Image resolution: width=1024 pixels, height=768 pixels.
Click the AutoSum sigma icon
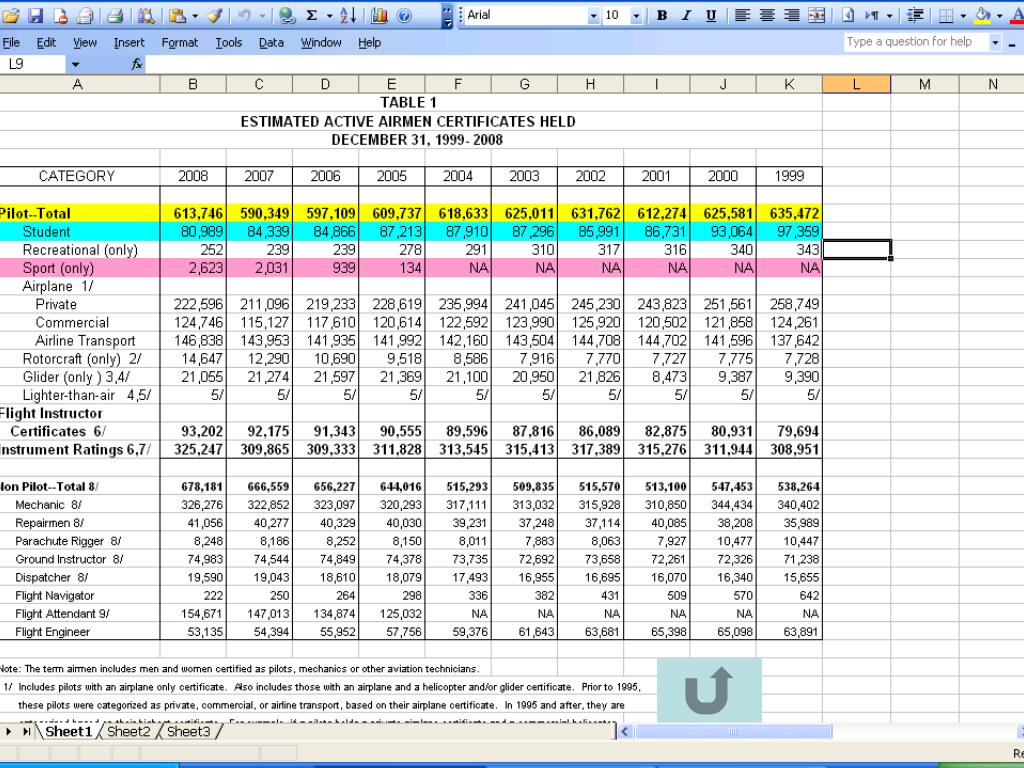click(312, 15)
